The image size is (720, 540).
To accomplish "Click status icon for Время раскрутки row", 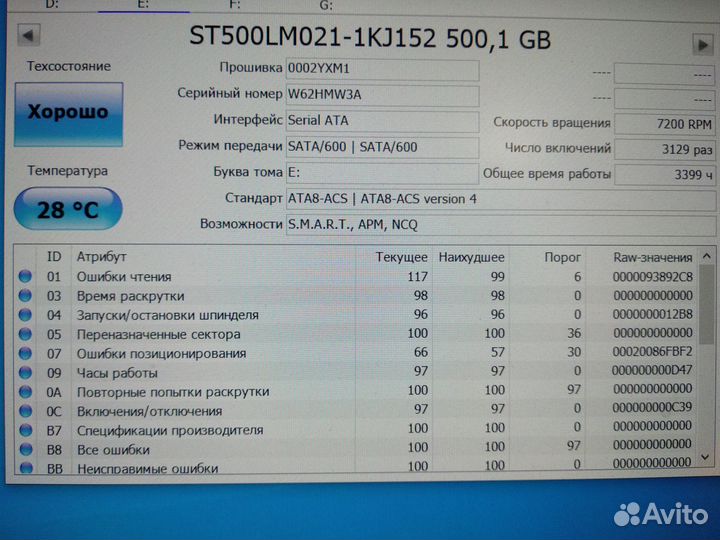I will click(25, 296).
